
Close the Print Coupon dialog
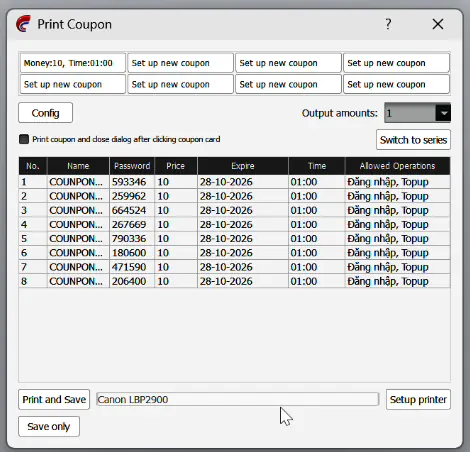coord(438,24)
